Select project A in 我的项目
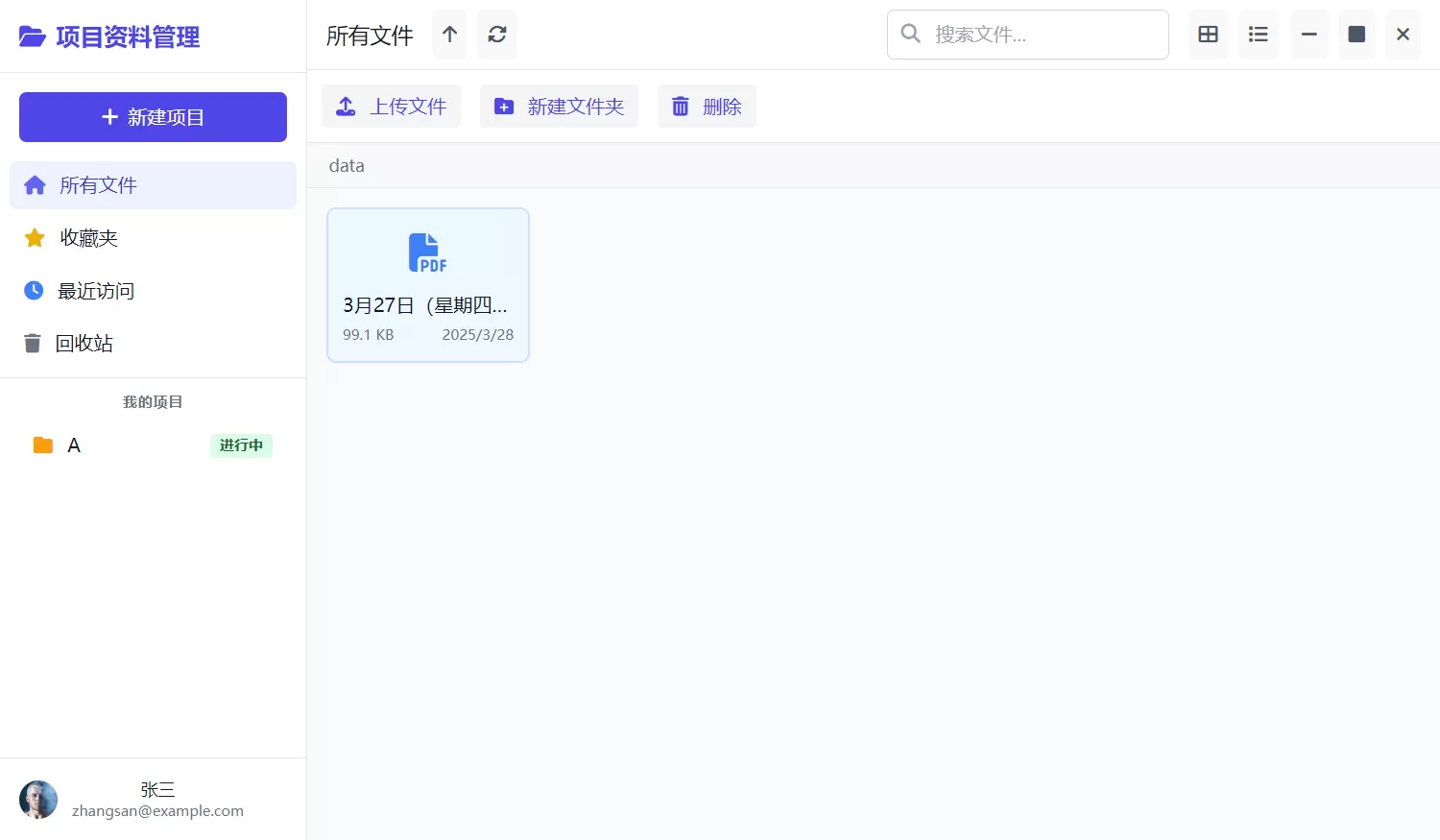 coord(153,445)
